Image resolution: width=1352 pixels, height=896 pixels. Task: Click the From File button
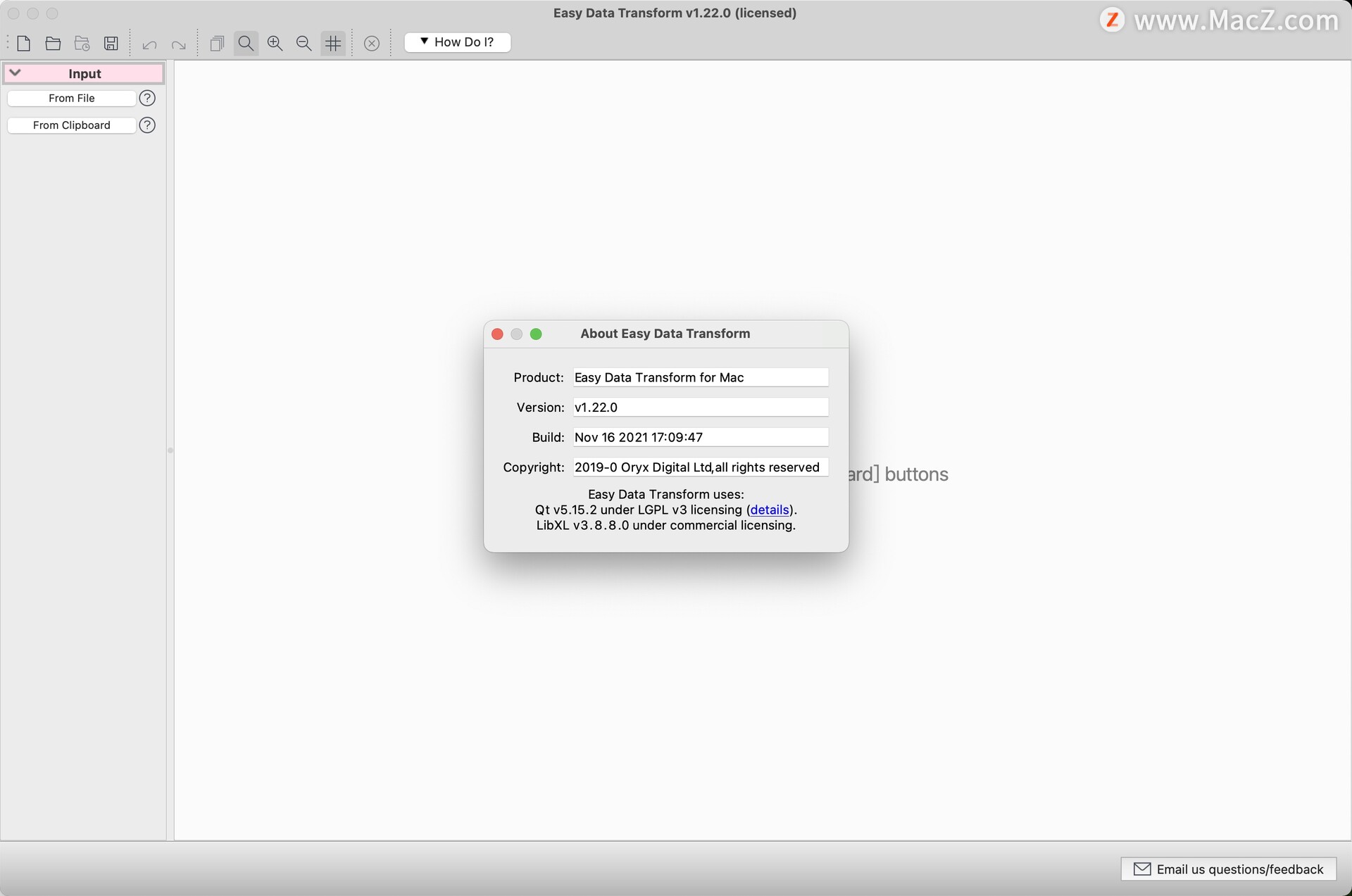pyautogui.click(x=71, y=98)
